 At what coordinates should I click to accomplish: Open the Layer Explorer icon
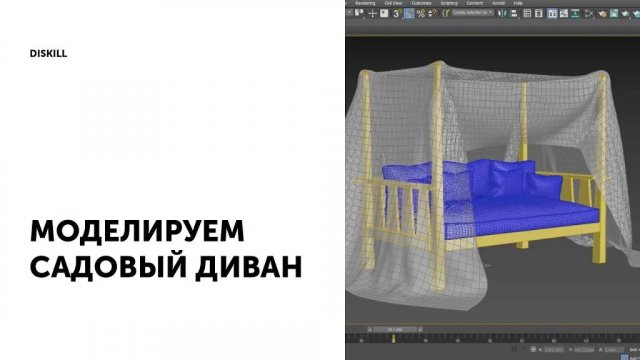coord(539,13)
